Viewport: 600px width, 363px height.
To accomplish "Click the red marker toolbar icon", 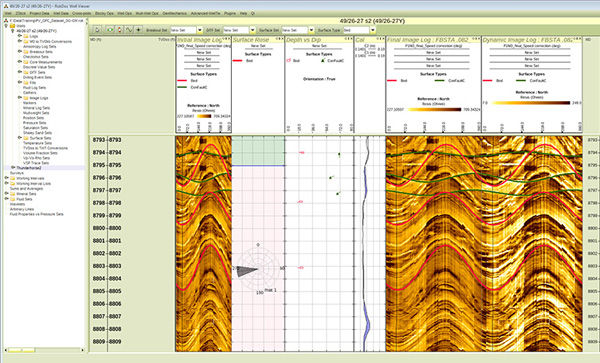I will [120, 29].
